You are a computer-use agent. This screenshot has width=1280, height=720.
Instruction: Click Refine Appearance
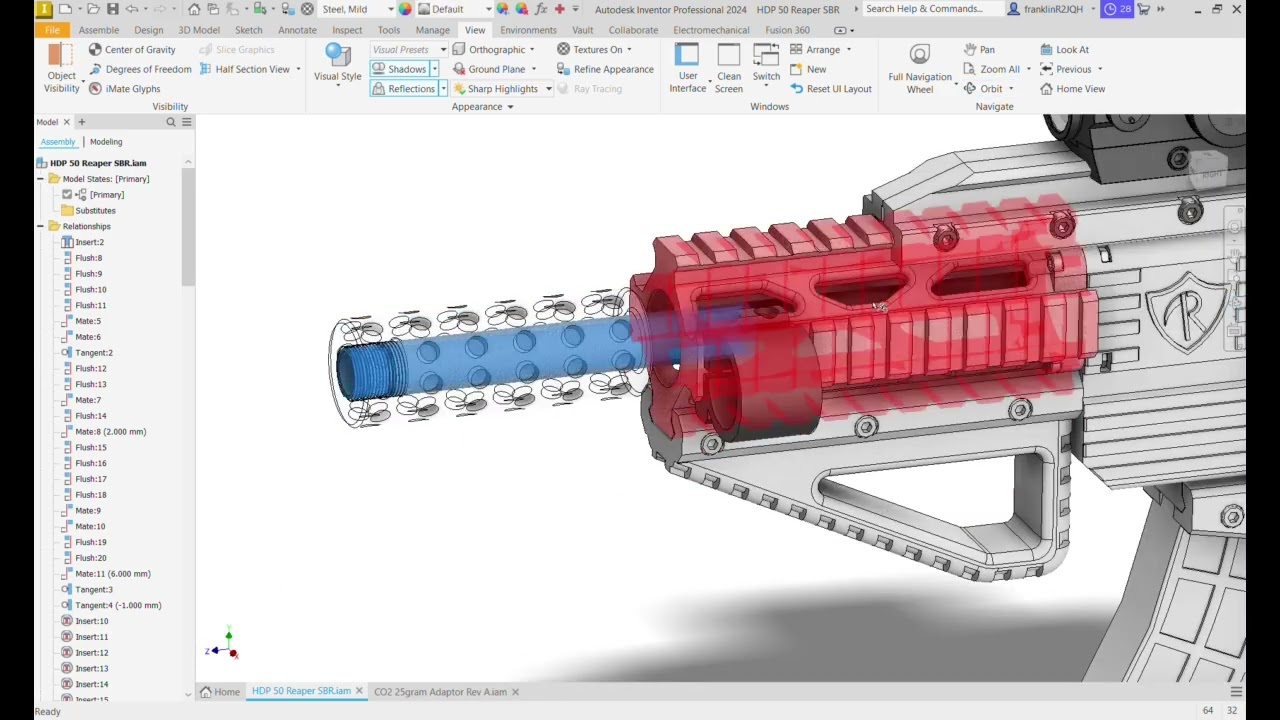pos(605,69)
